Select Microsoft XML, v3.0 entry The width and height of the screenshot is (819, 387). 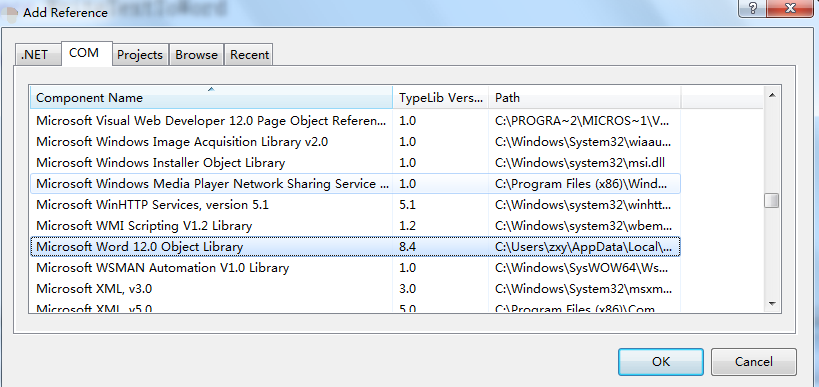355,289
